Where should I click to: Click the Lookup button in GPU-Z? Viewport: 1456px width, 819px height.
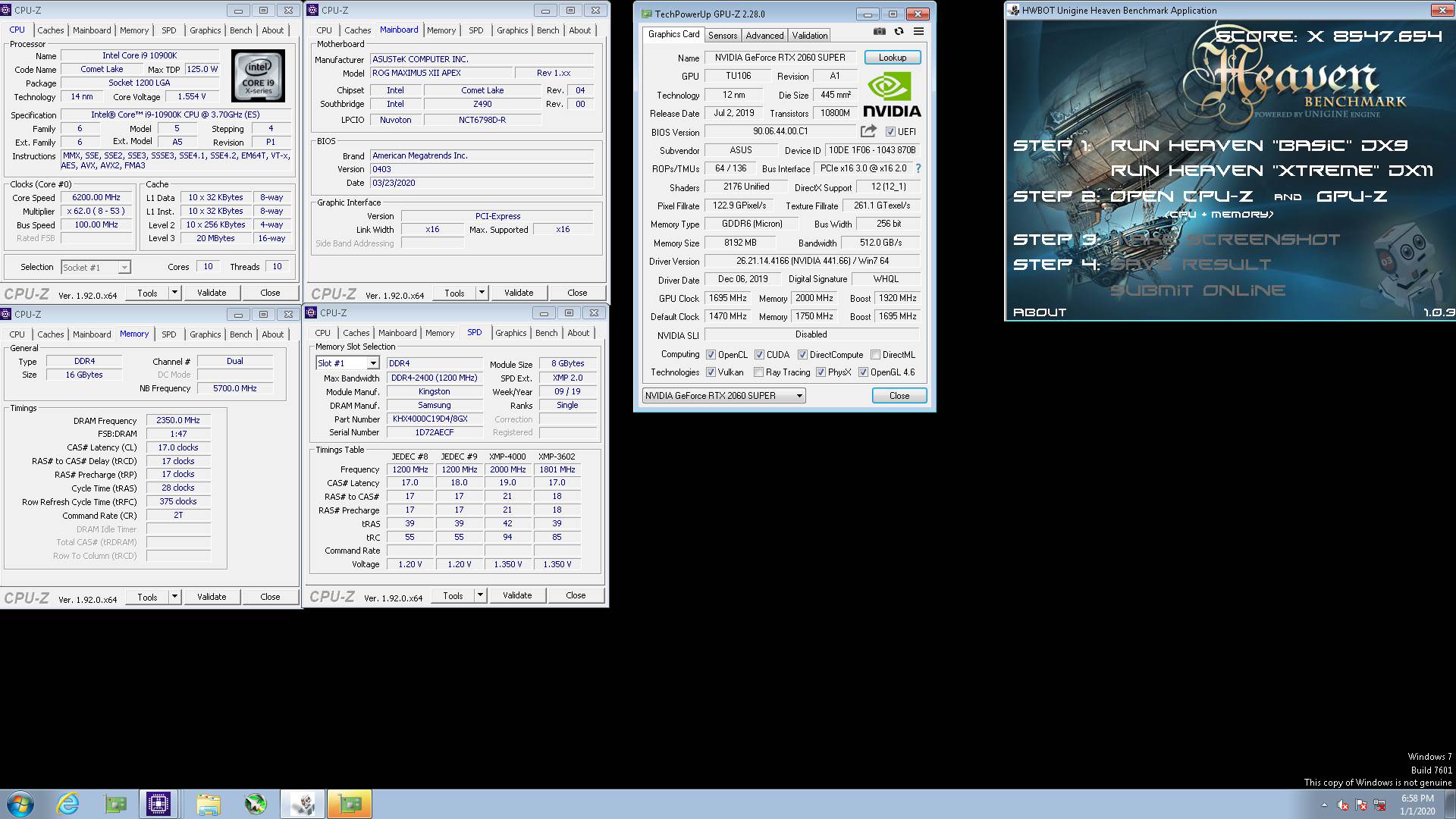[x=893, y=58]
